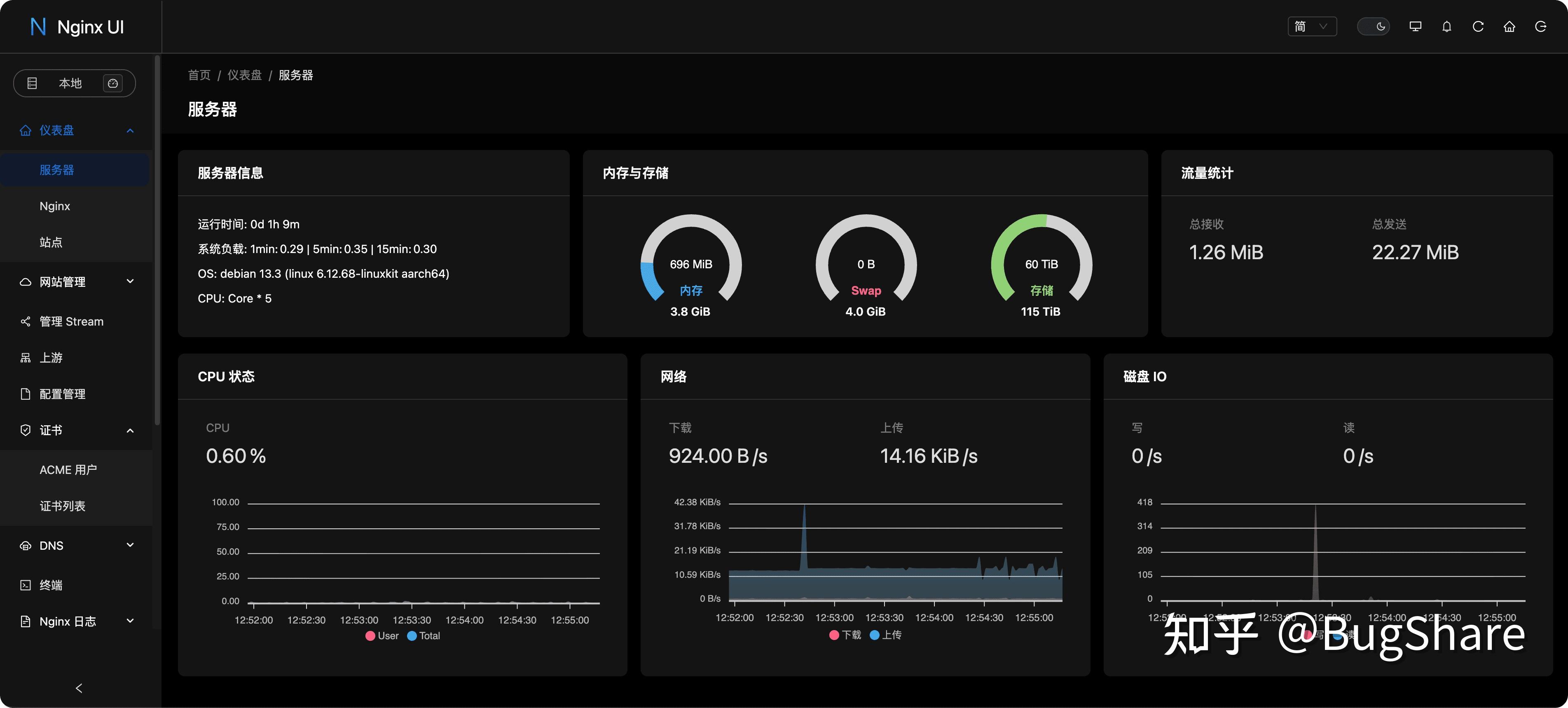The image size is (1568, 708).
Task: Click the 管理 Stream share icon
Action: click(26, 321)
